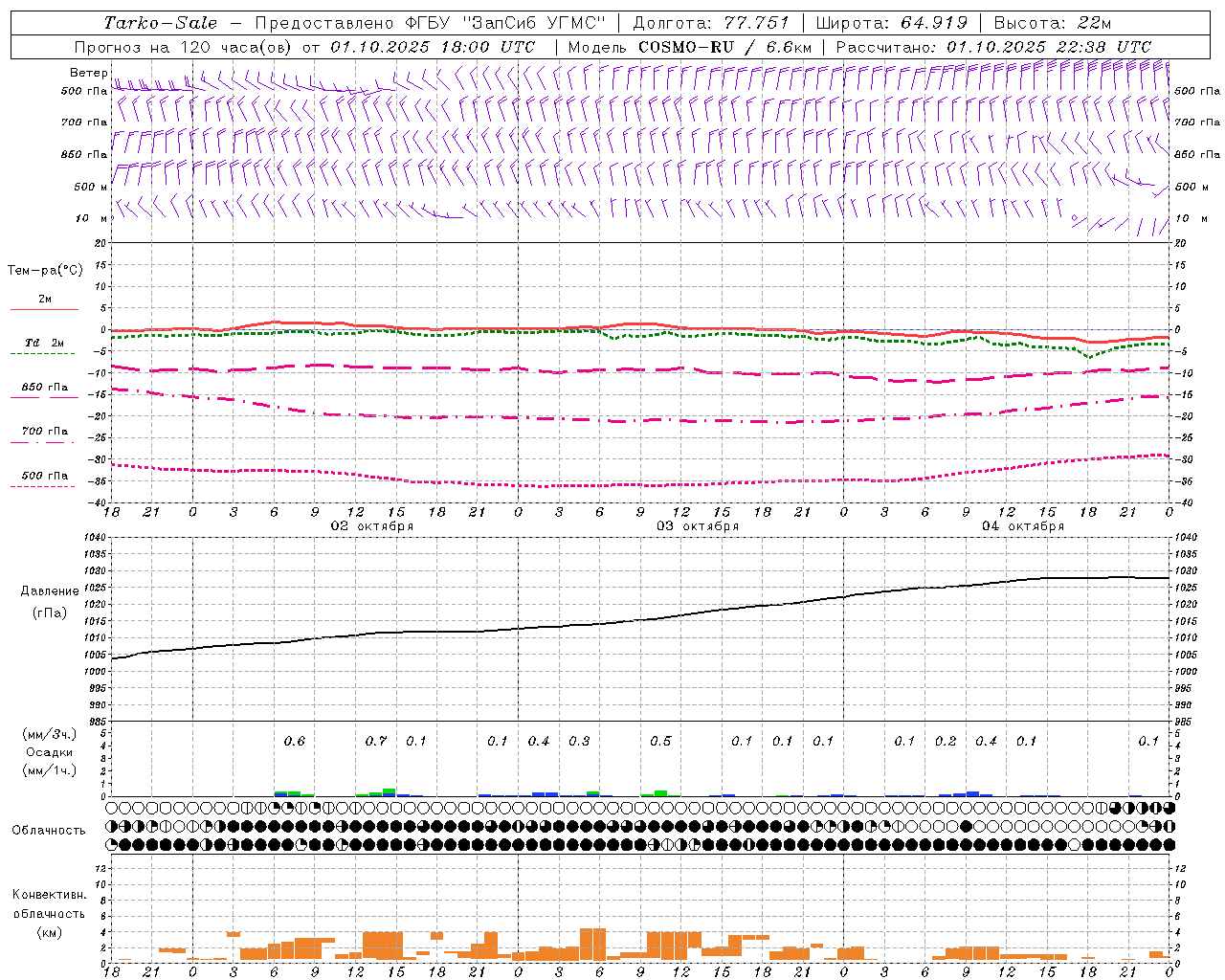Click the 0.2 precipitation value
This screenshot has height=980, width=1225.
[946, 742]
